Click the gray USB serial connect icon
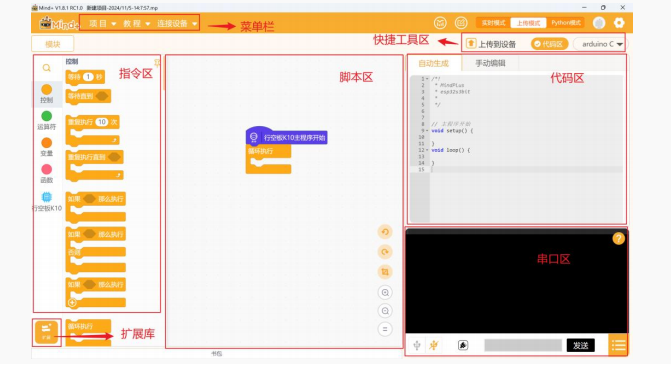The height and width of the screenshot is (366, 671). click(x=417, y=345)
